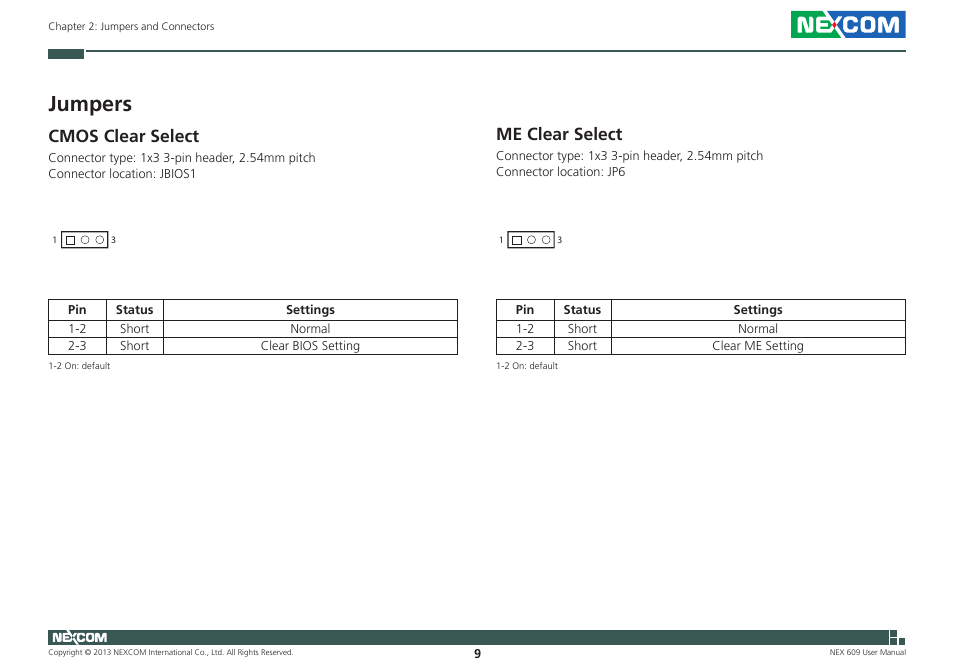The height and width of the screenshot is (672, 954).
Task: Click the Connector type line under ME Clear Select
Action: point(629,156)
